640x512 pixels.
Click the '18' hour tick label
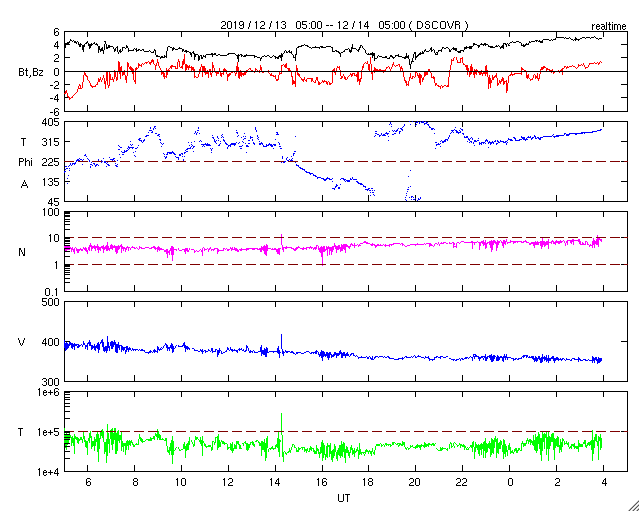coord(369,482)
